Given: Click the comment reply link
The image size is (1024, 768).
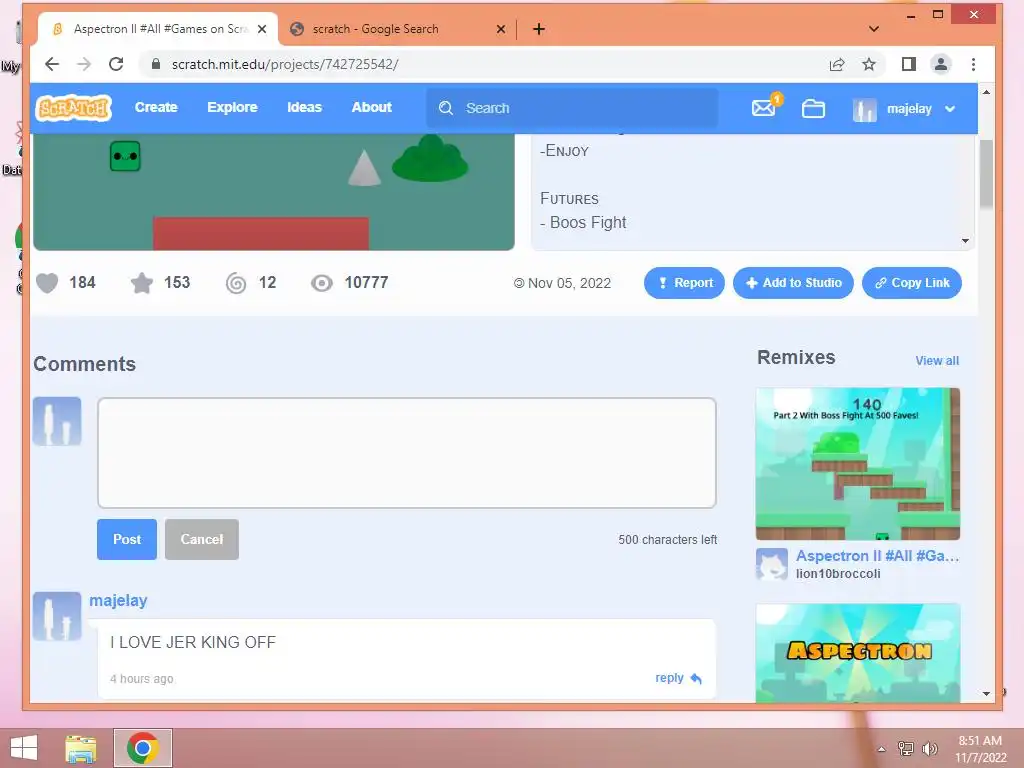Looking at the screenshot, I should [x=669, y=678].
